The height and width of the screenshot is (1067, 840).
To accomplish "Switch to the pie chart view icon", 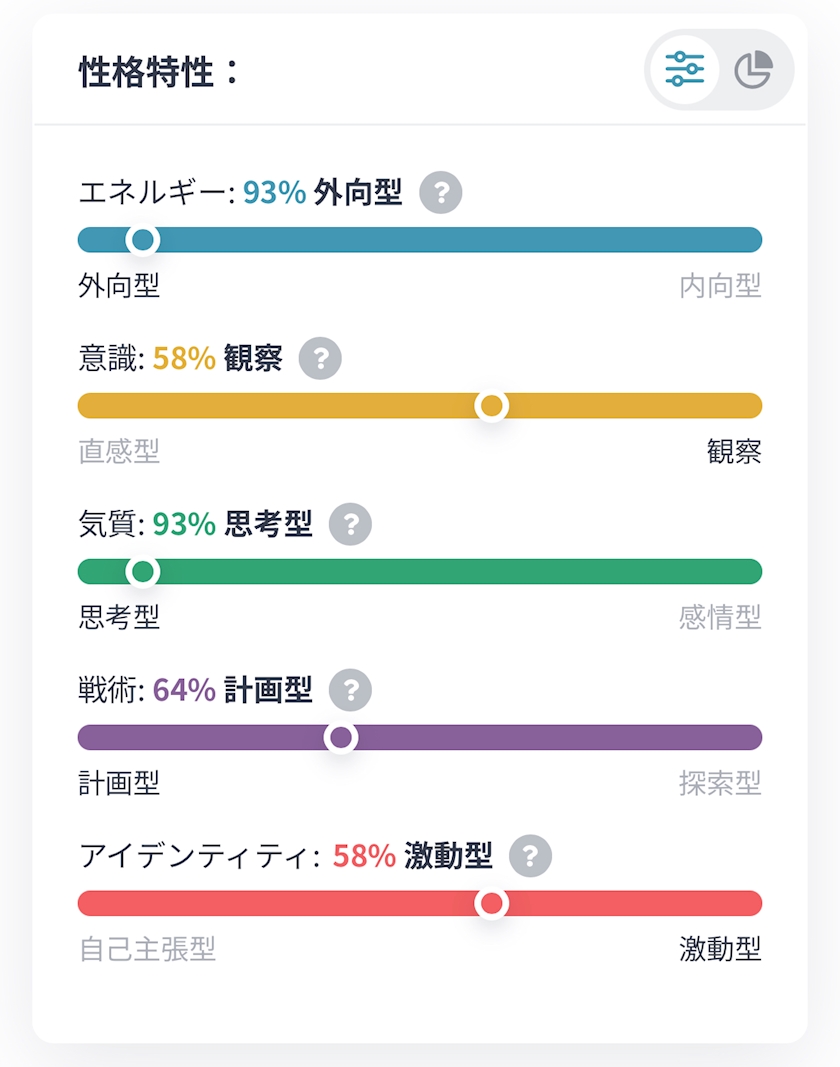I will point(754,69).
